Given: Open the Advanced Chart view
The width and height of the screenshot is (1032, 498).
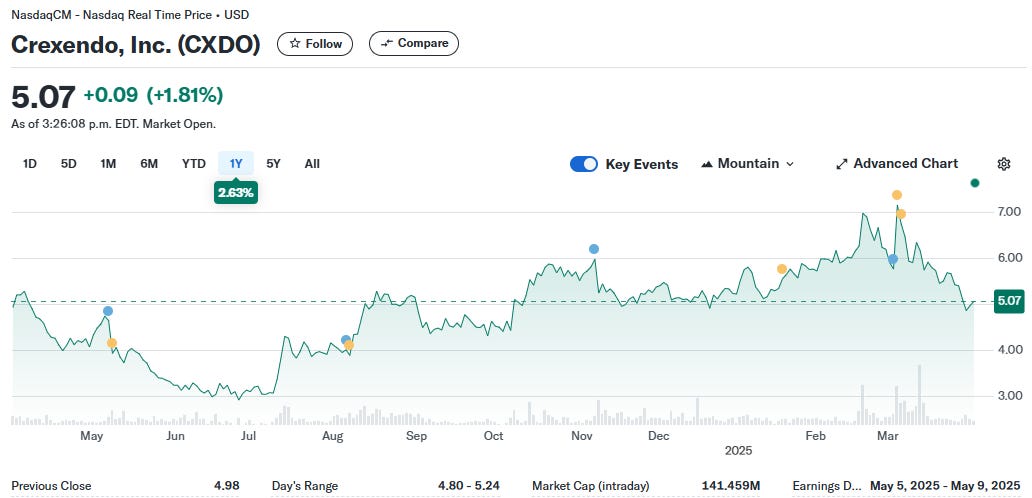Looking at the screenshot, I should [897, 164].
